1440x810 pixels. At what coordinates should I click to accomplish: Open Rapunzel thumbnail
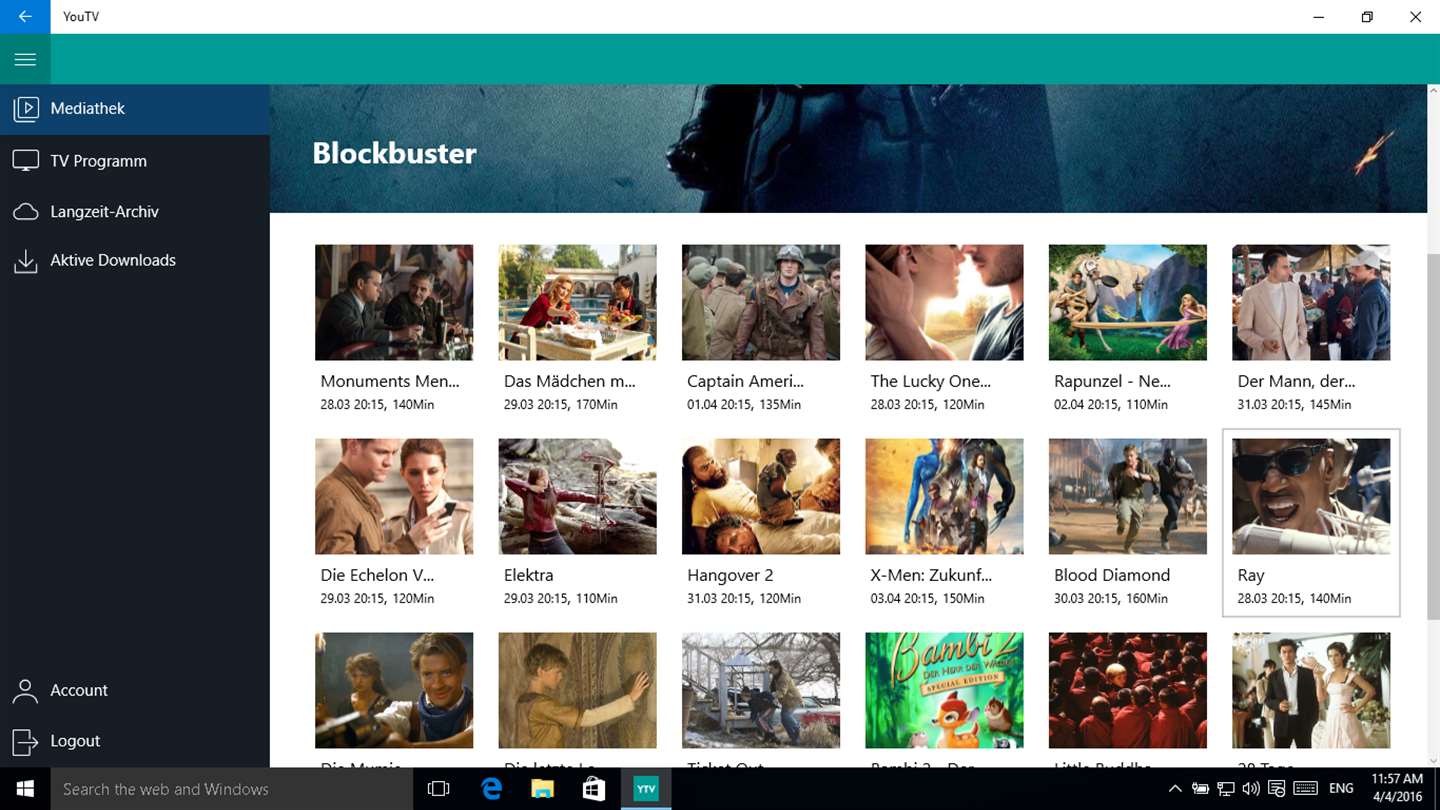point(1128,302)
